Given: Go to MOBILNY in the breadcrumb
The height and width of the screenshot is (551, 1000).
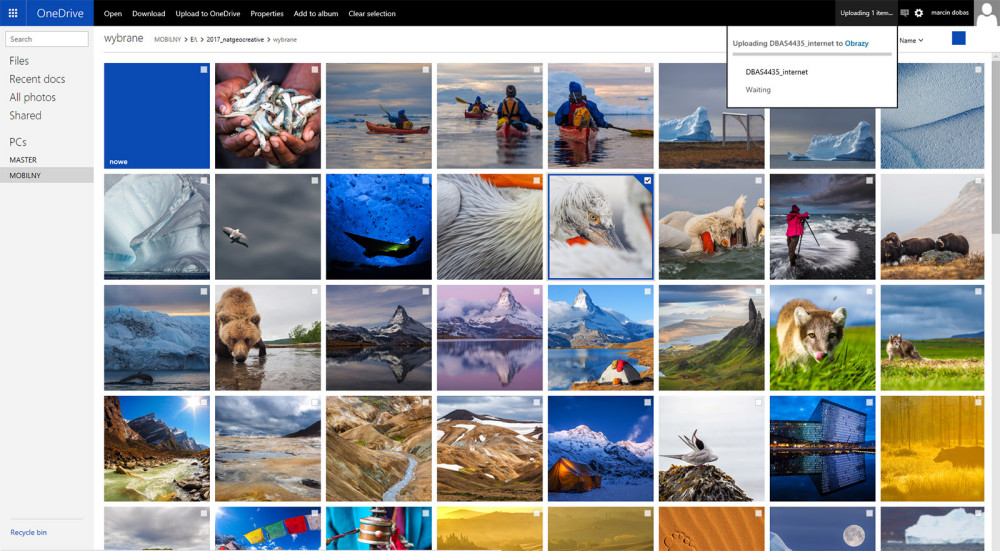Looking at the screenshot, I should point(168,40).
